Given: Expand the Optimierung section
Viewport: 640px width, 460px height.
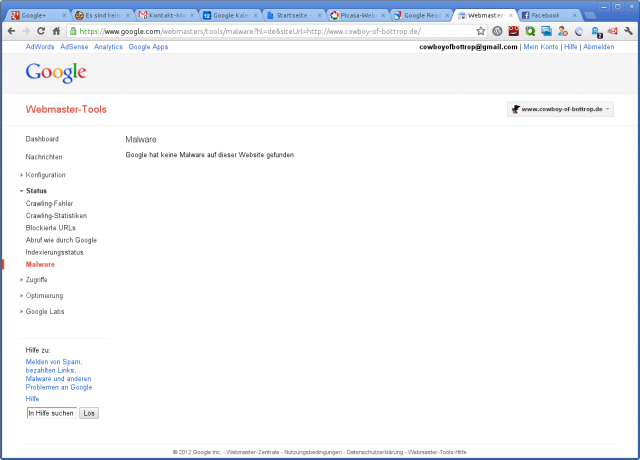Looking at the screenshot, I should [44, 296].
